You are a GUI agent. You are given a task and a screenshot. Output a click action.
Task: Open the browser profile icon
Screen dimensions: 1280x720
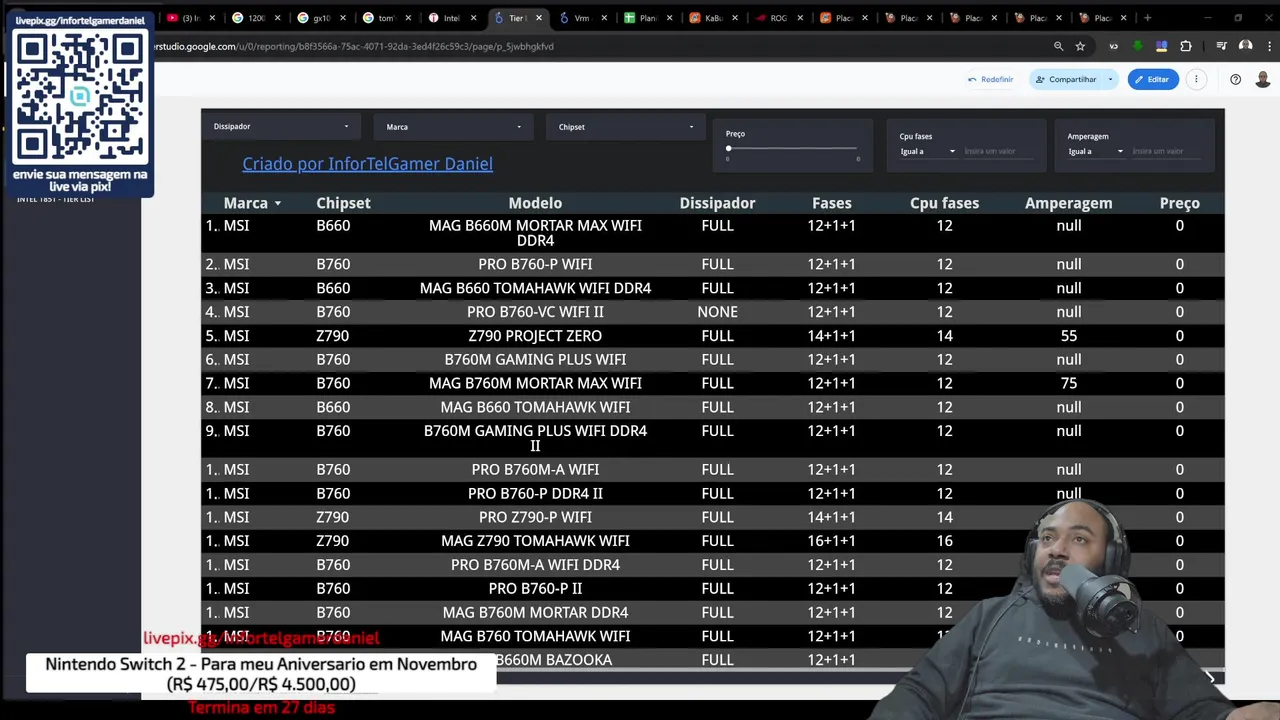point(1245,46)
